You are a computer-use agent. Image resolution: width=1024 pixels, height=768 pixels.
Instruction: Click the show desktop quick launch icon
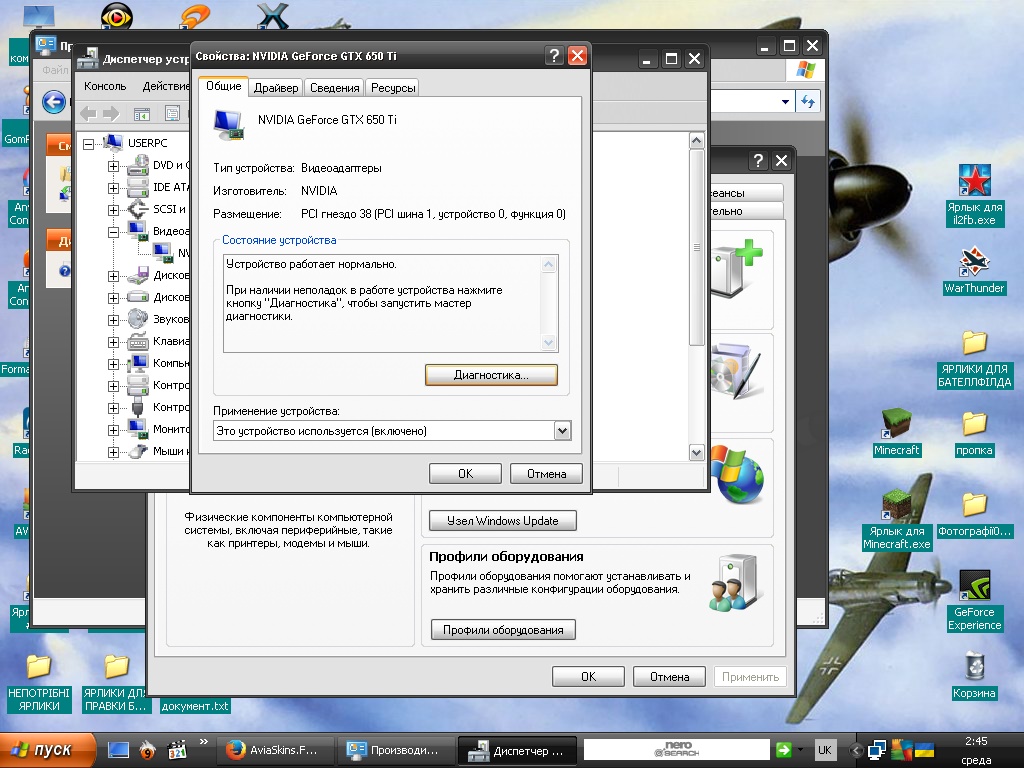(x=118, y=750)
